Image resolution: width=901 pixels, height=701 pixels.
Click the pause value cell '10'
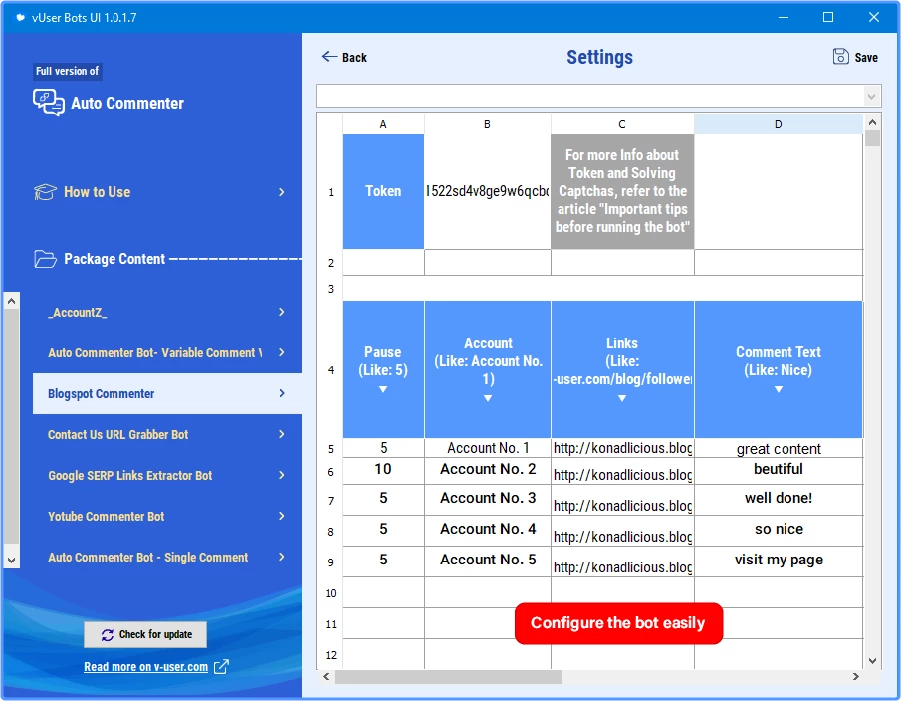coord(383,471)
